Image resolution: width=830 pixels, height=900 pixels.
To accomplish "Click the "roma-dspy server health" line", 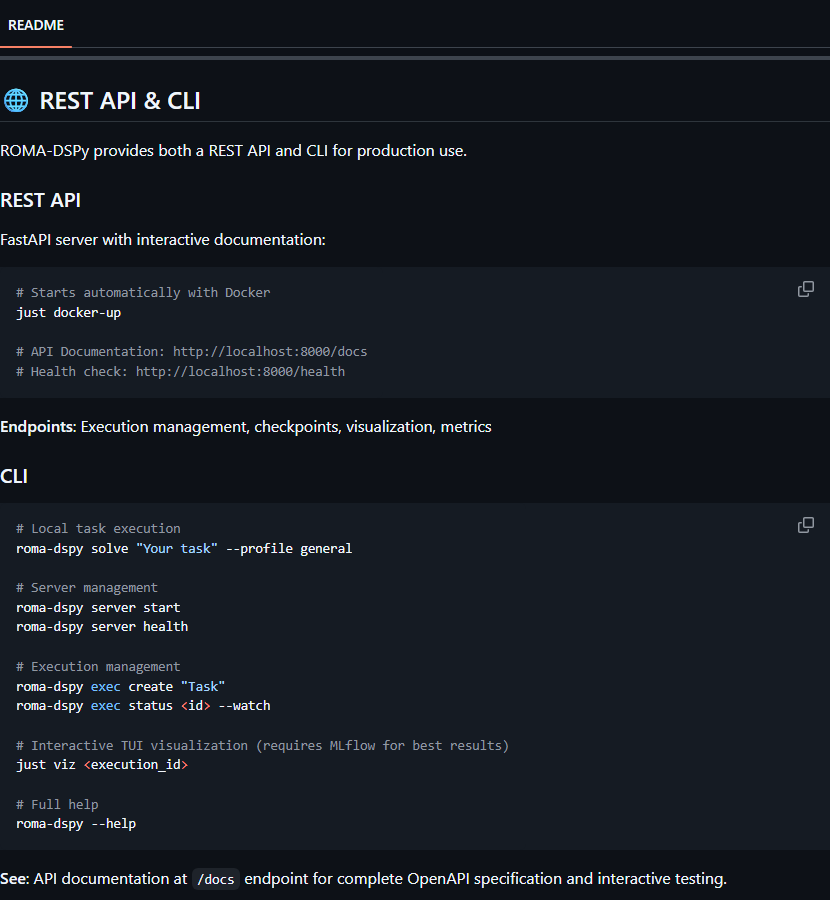I will 102,627.
